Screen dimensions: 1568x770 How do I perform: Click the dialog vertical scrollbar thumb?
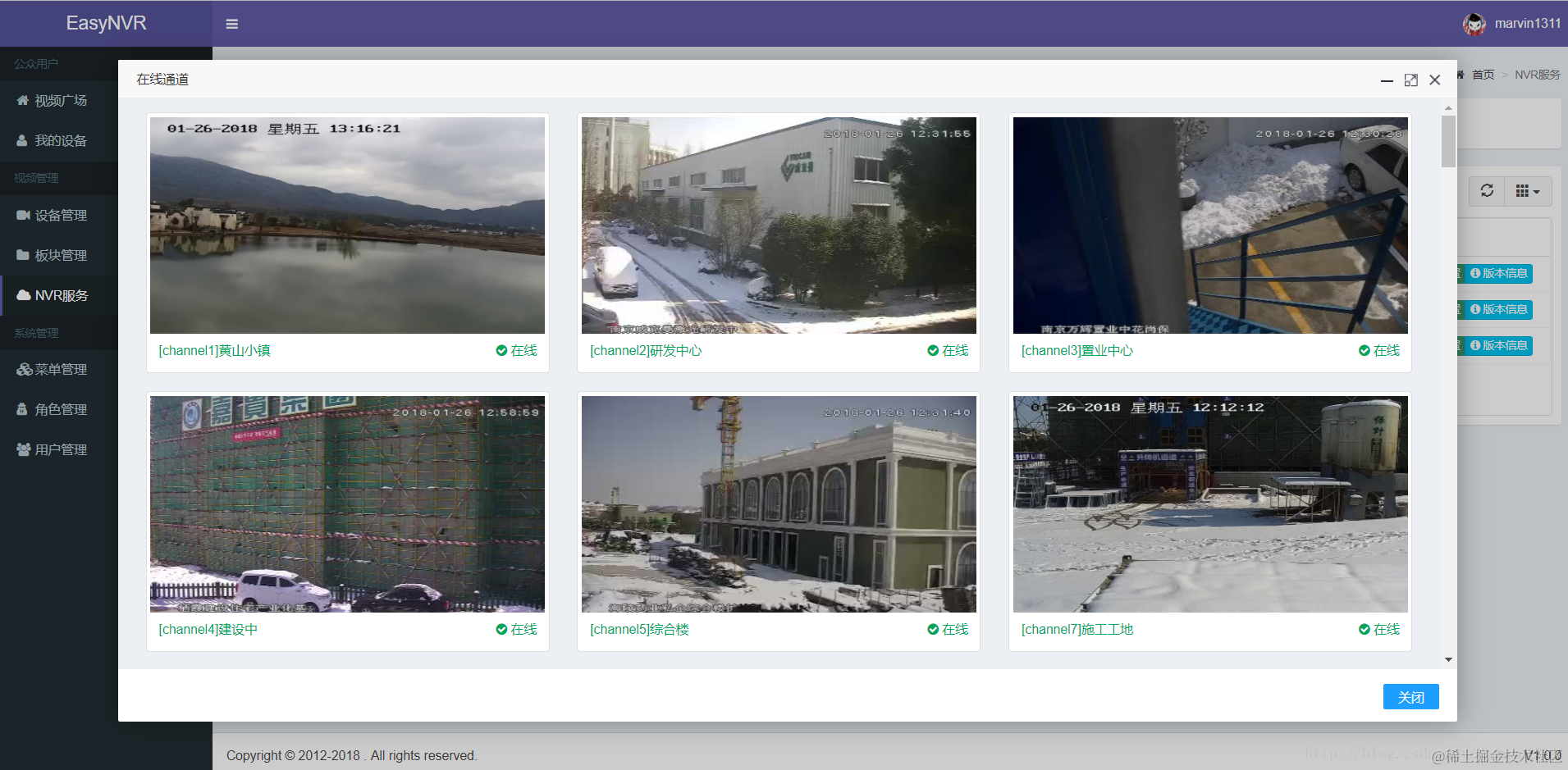coord(1449,141)
